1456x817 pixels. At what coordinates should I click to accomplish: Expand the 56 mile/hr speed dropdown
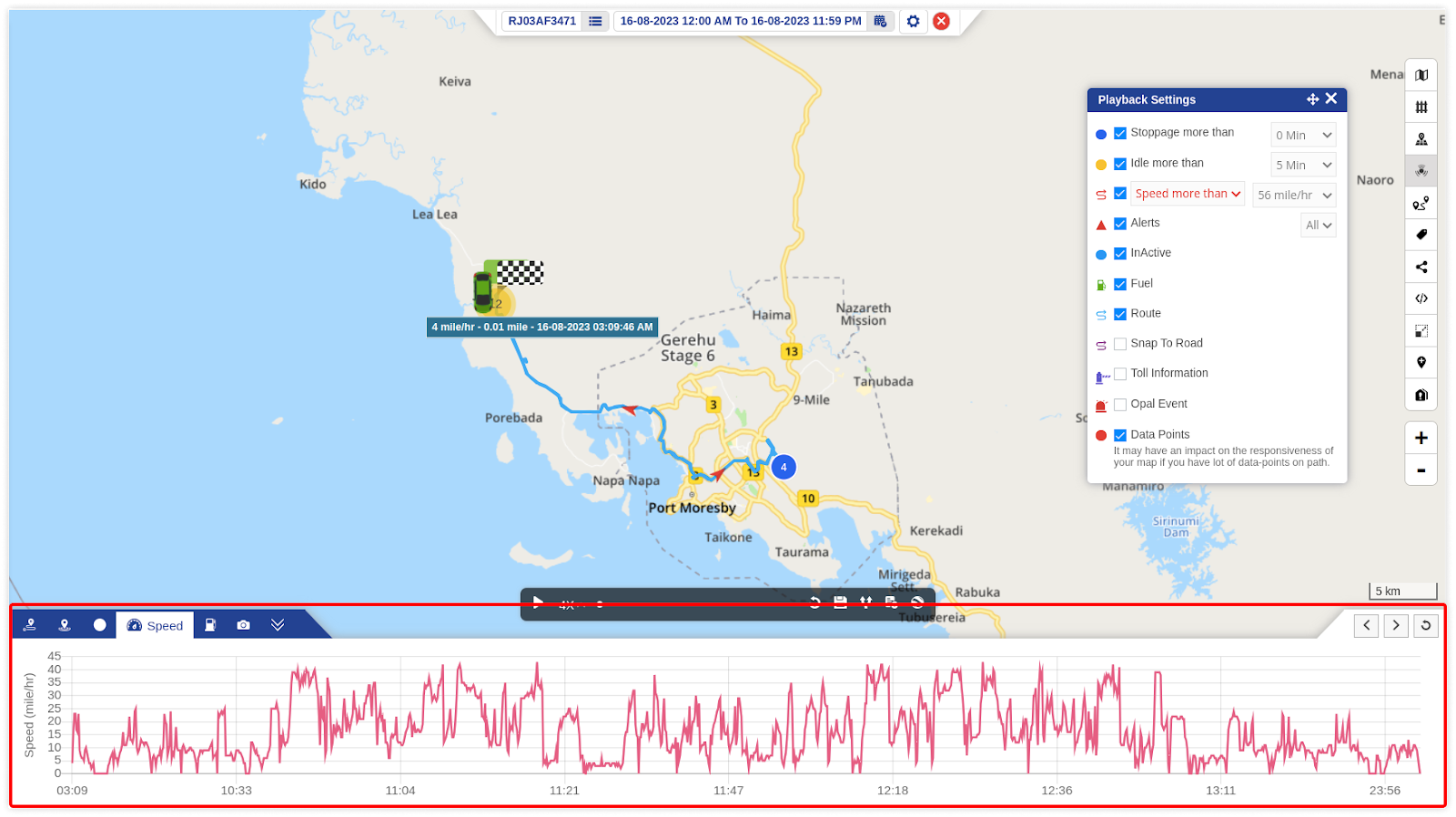[x=1294, y=195]
